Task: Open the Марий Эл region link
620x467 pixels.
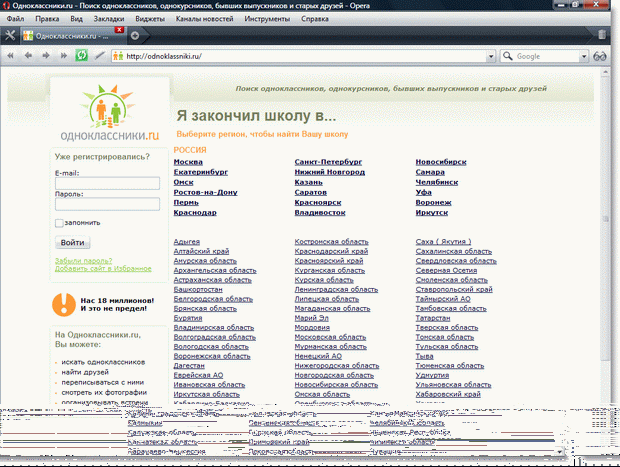Action: [311, 318]
